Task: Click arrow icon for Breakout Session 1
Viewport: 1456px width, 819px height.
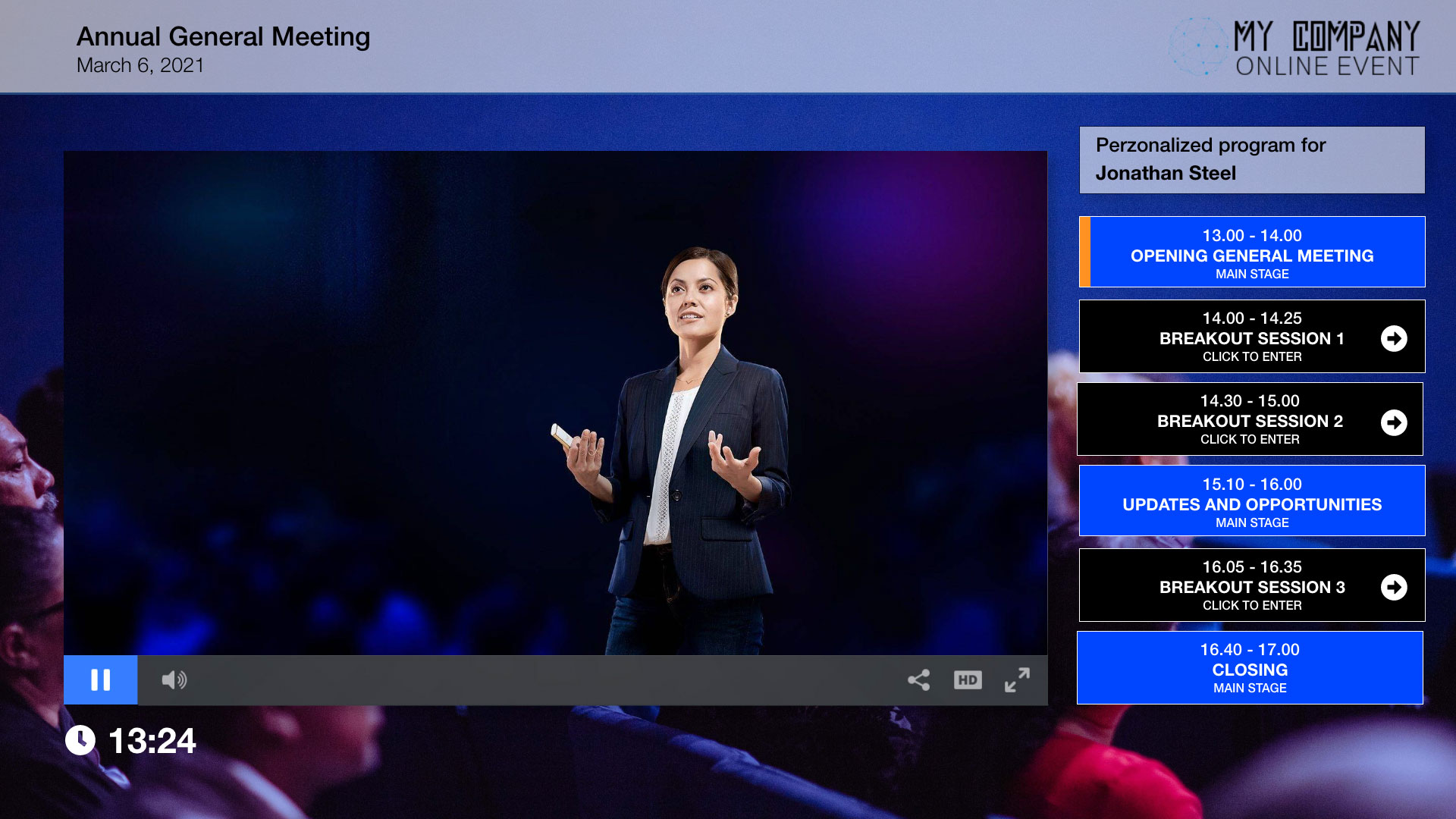Action: click(x=1394, y=338)
